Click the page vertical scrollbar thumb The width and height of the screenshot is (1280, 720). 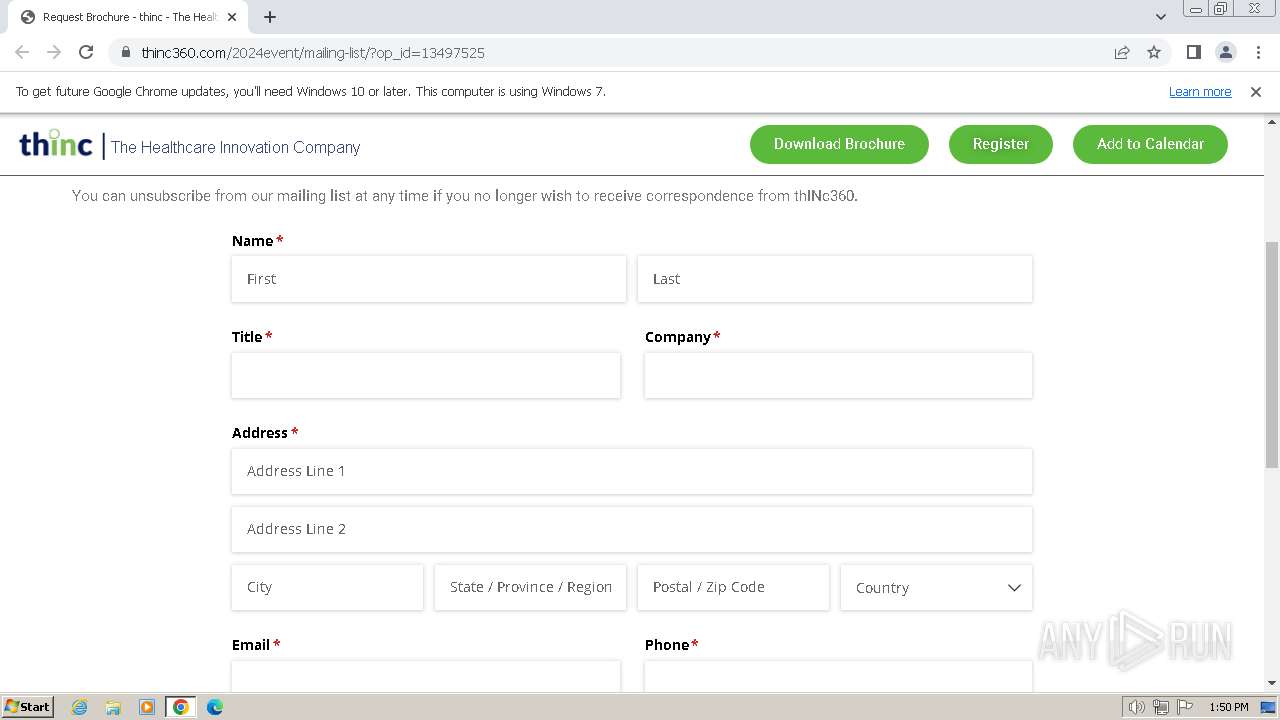pos(1271,354)
